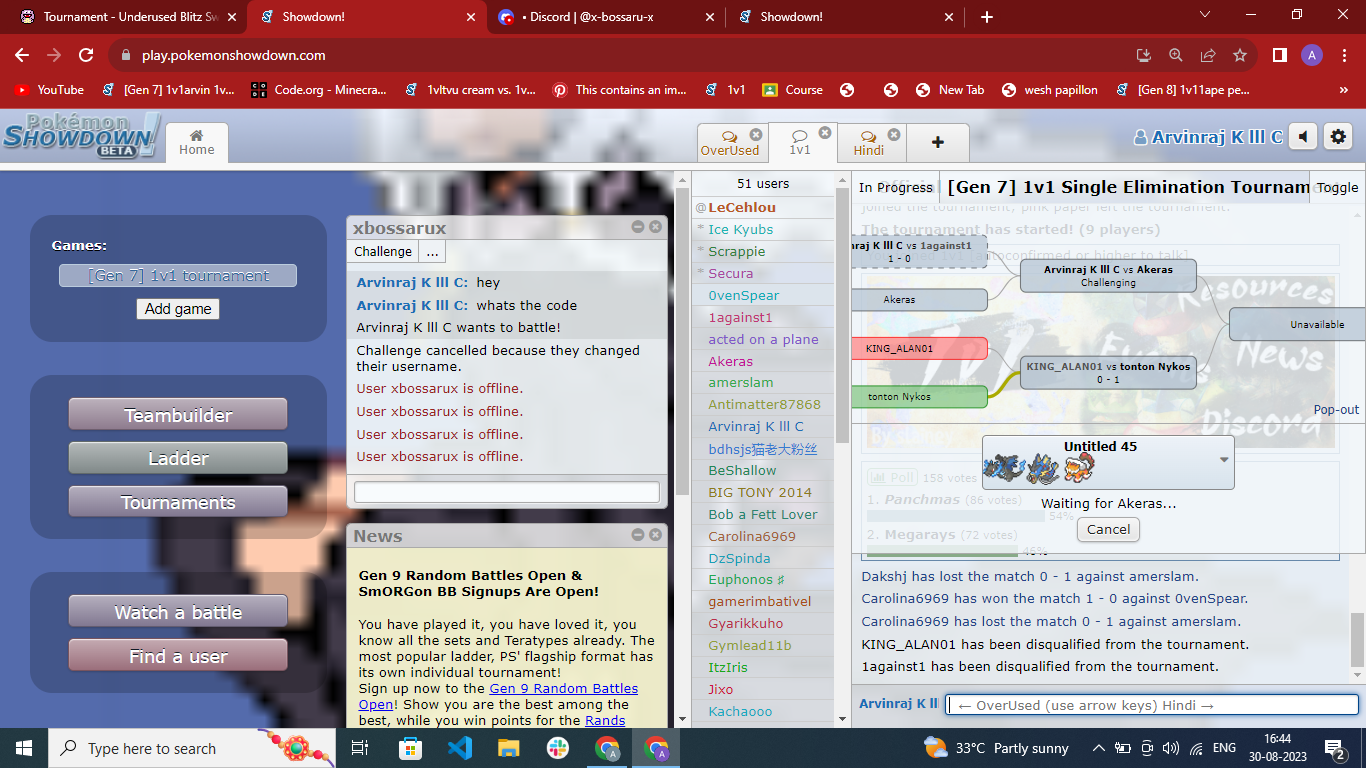Open the sound volume speaker button
1366x768 pixels.
[1302, 137]
